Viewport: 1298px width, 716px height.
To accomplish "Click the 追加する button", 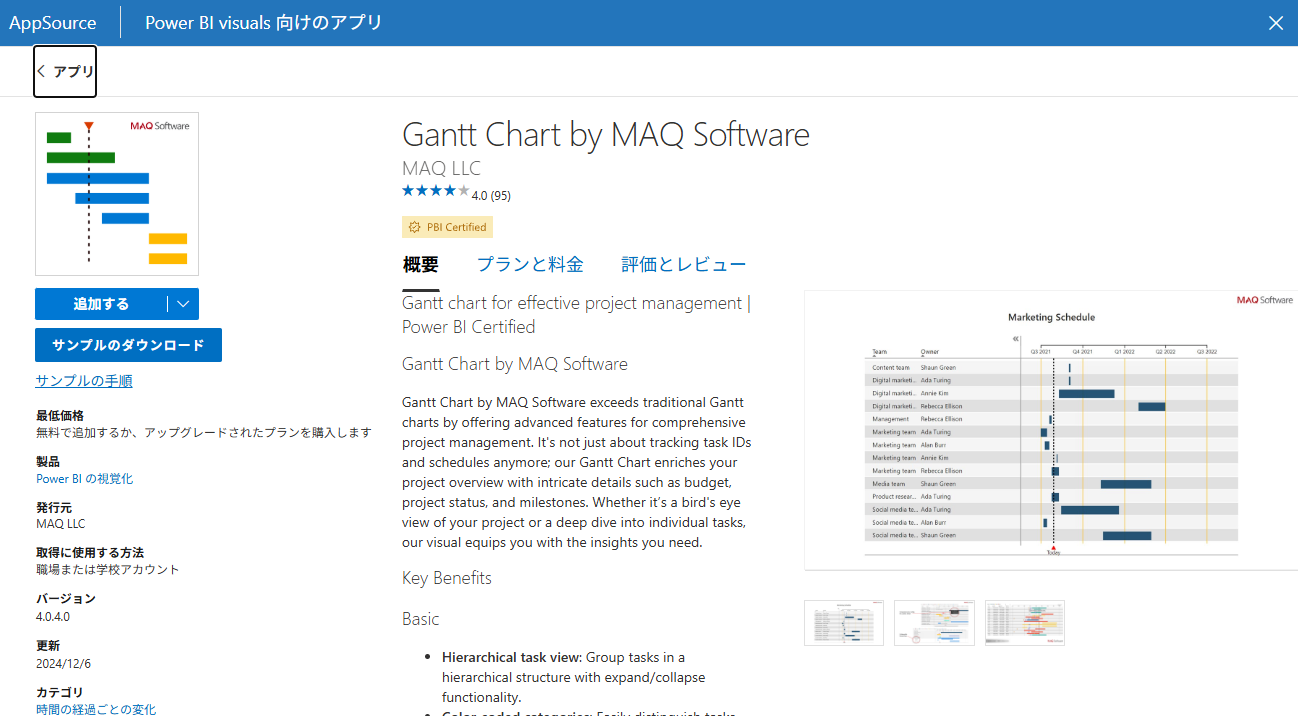I will [101, 304].
